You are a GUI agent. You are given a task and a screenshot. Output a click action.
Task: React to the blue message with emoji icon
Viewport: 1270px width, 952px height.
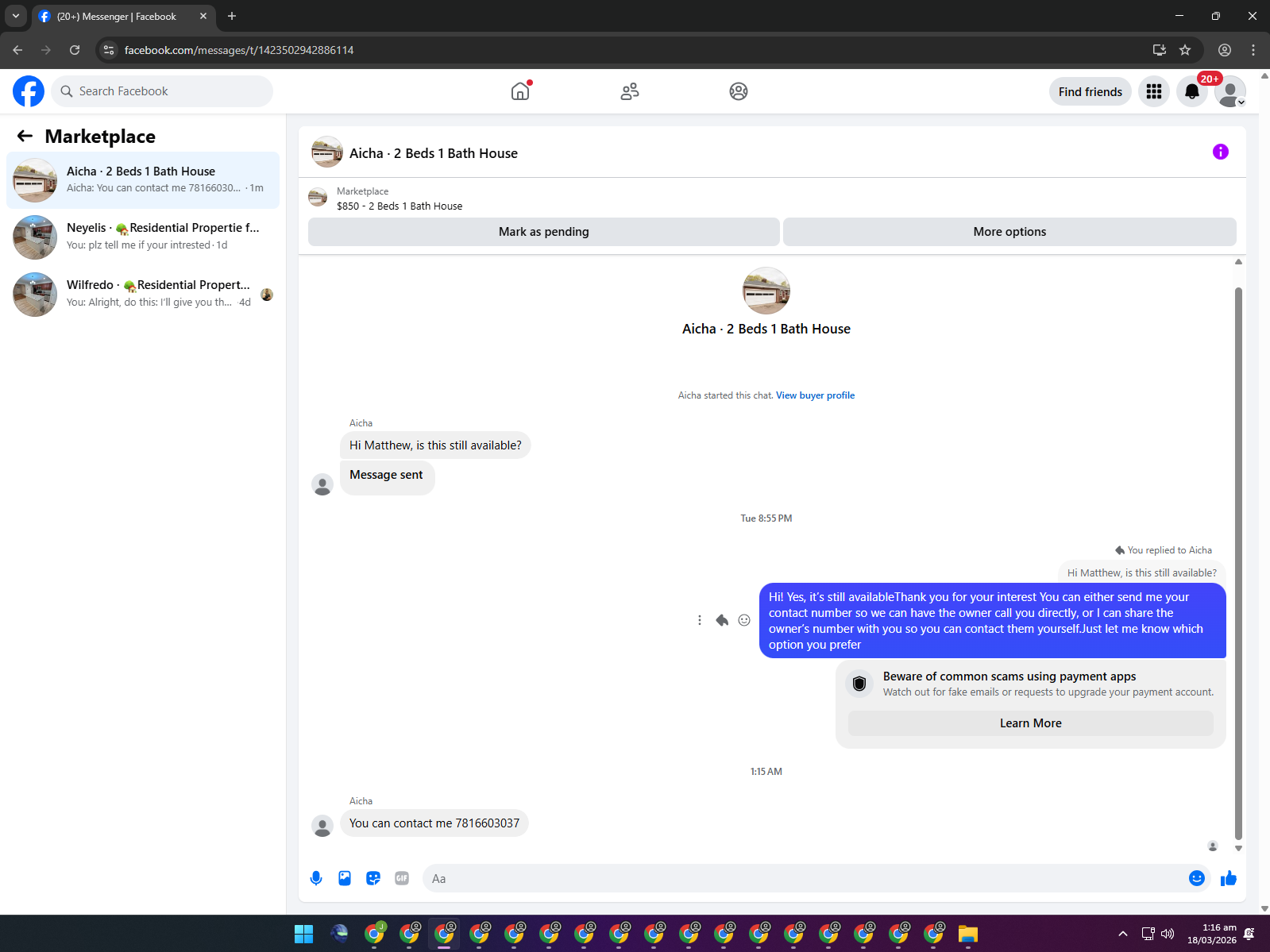click(744, 620)
